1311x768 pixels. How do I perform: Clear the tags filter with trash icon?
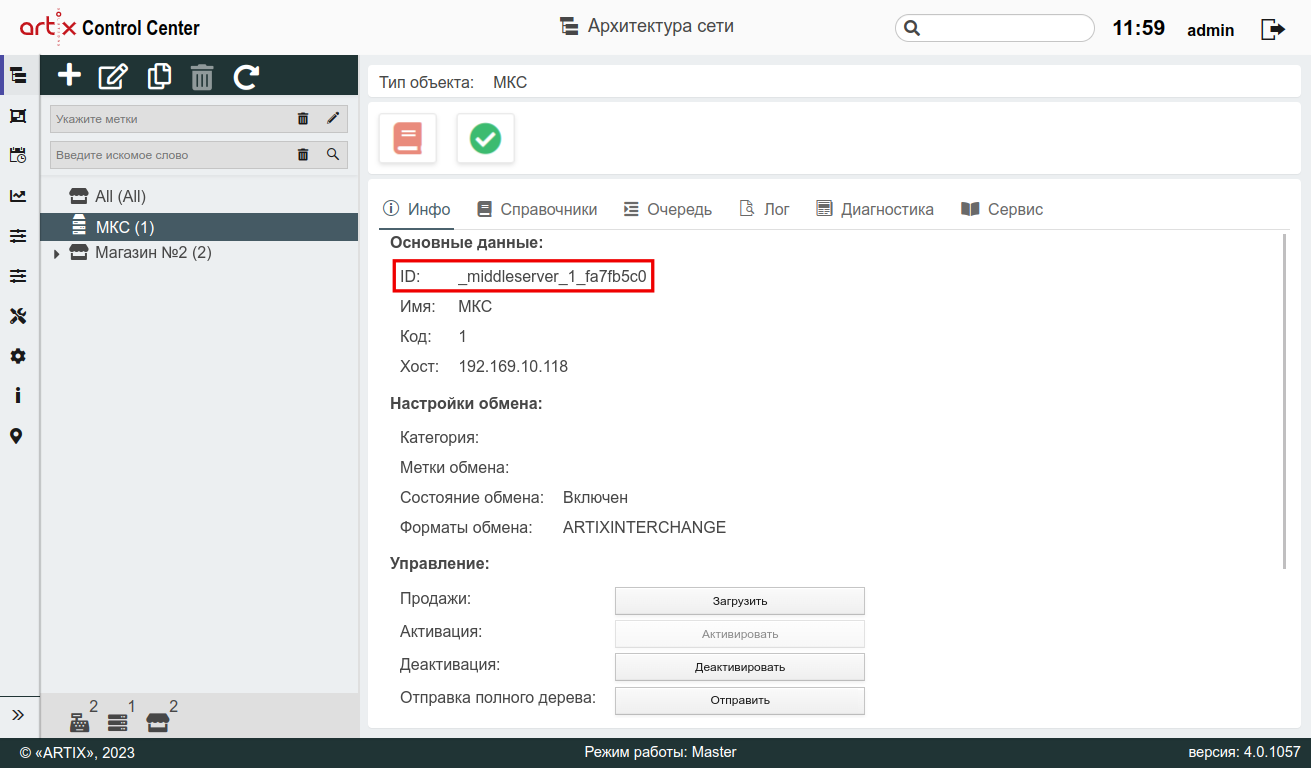click(x=303, y=119)
